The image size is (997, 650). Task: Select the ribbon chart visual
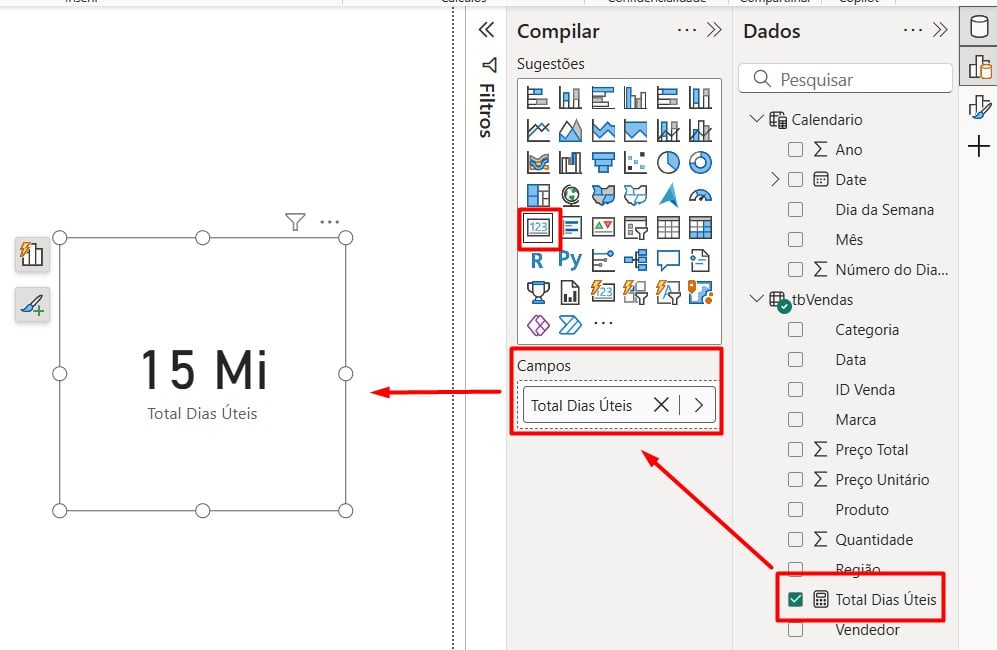(x=538, y=163)
